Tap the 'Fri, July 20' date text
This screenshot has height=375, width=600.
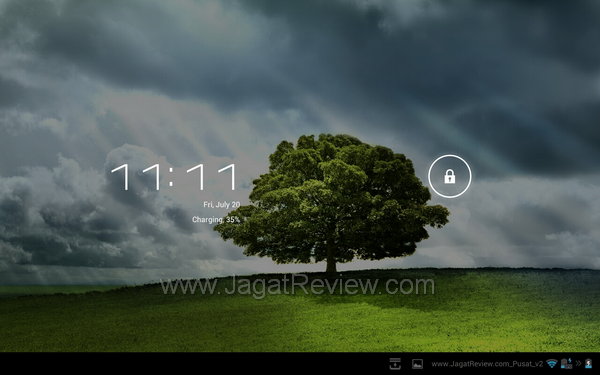tap(222, 205)
